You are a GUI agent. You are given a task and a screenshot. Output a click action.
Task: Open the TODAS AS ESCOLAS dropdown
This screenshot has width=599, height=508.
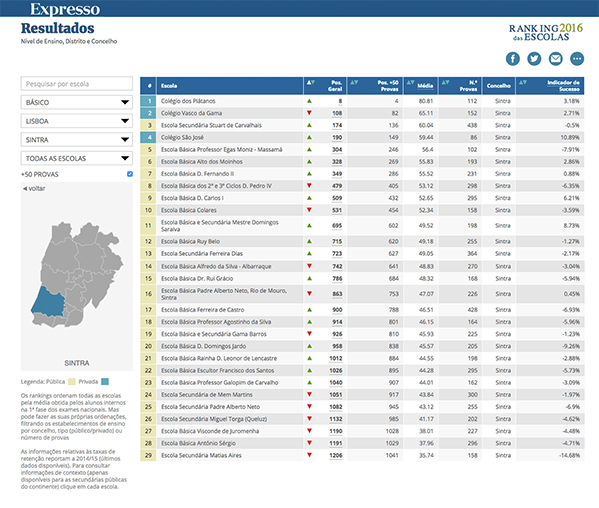(x=77, y=159)
